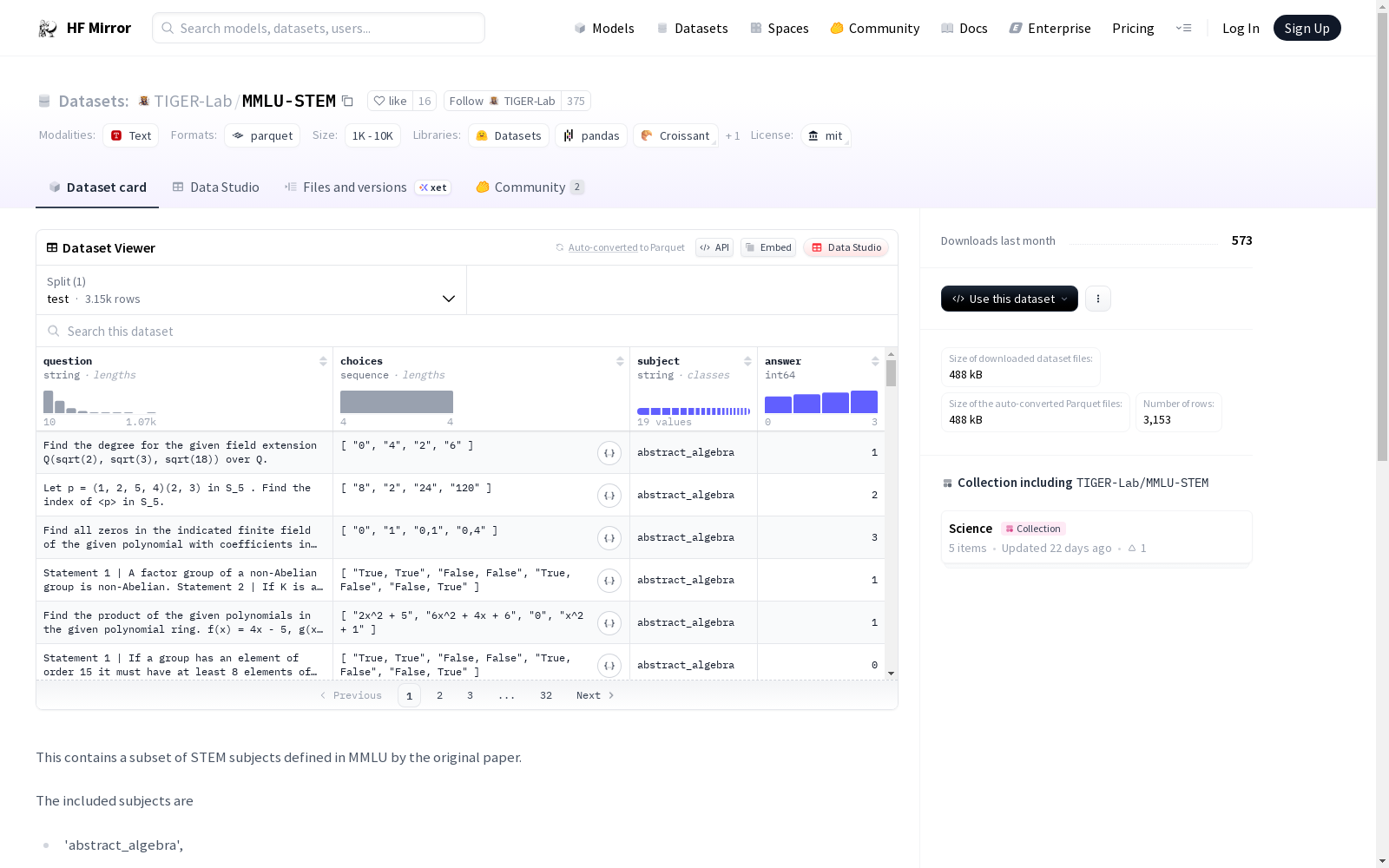Viewport: 1389px width, 868px height.
Task: Expand choices cell for the polynomial product row
Action: click(609, 623)
